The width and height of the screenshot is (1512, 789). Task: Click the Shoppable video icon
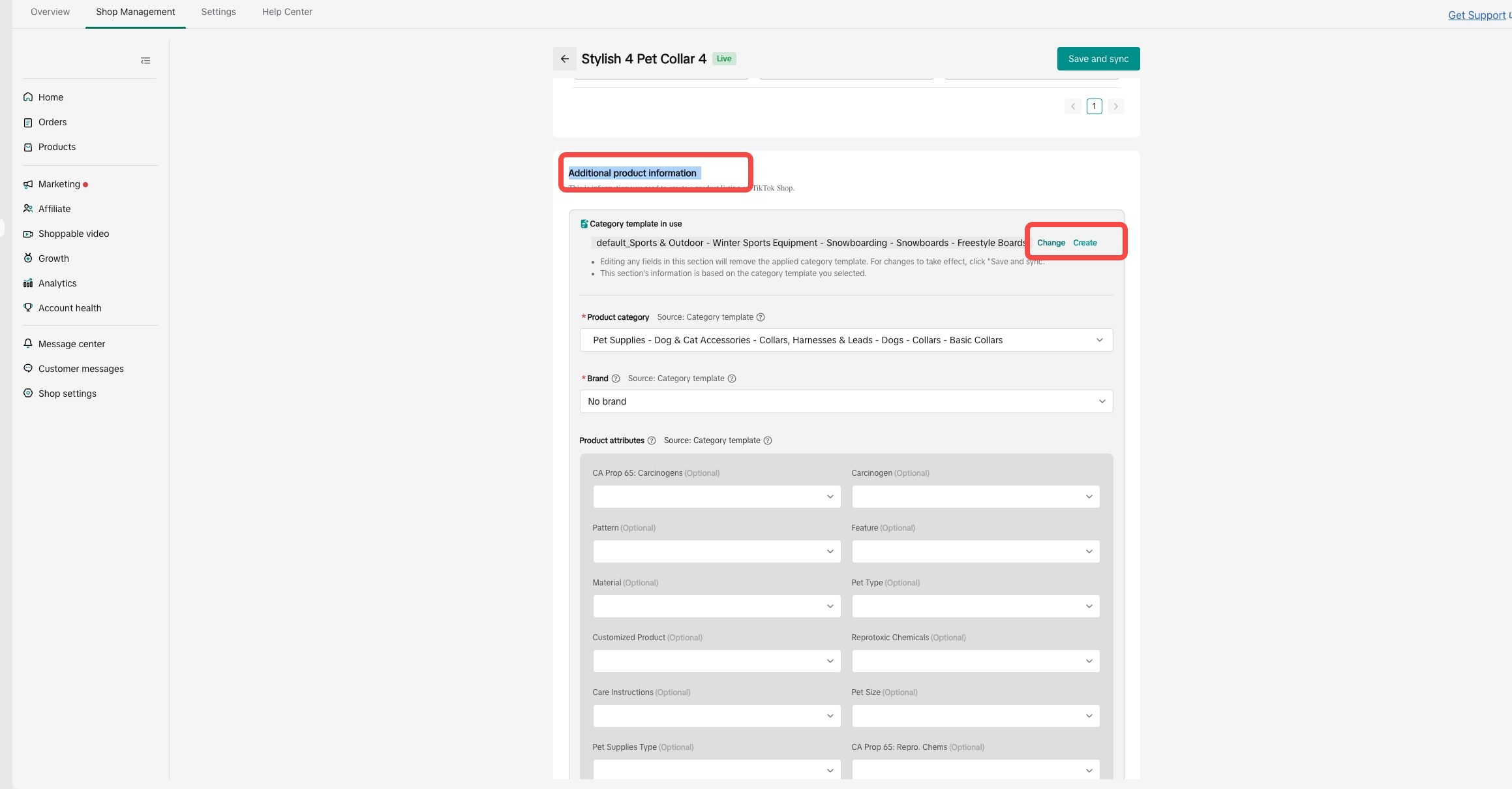28,234
